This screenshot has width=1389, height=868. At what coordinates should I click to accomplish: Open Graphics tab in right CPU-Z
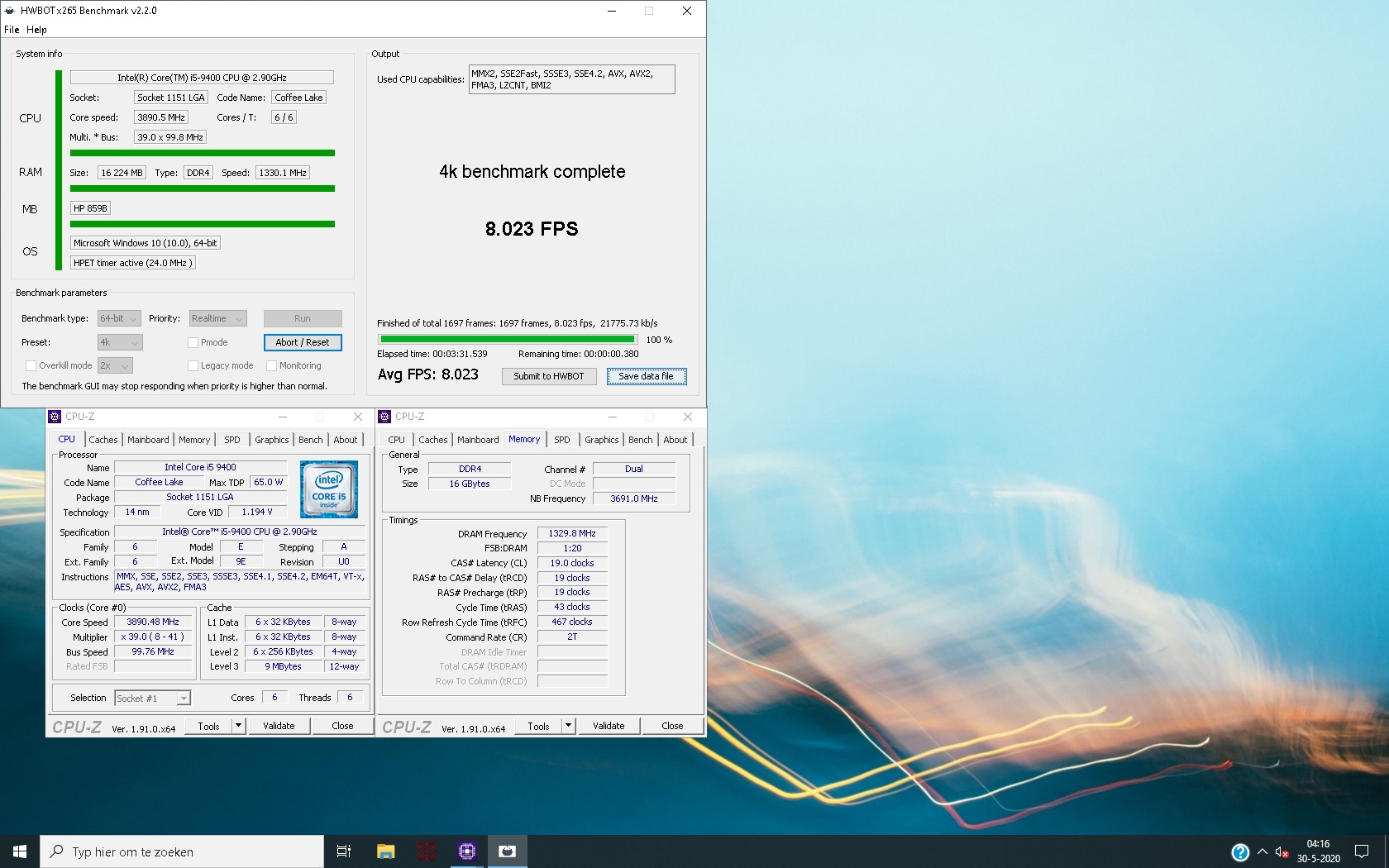pyautogui.click(x=602, y=440)
